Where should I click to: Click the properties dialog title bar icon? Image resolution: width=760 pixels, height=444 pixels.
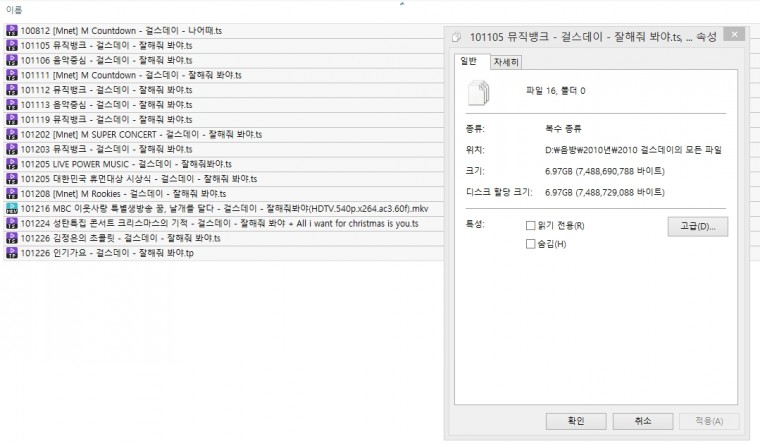[456, 37]
